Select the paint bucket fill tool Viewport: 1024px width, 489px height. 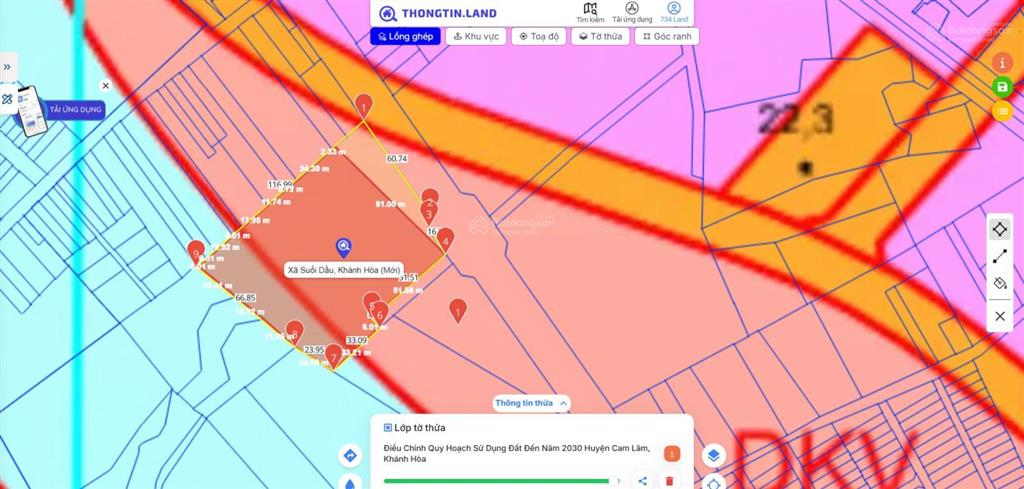pyautogui.click(x=1000, y=285)
